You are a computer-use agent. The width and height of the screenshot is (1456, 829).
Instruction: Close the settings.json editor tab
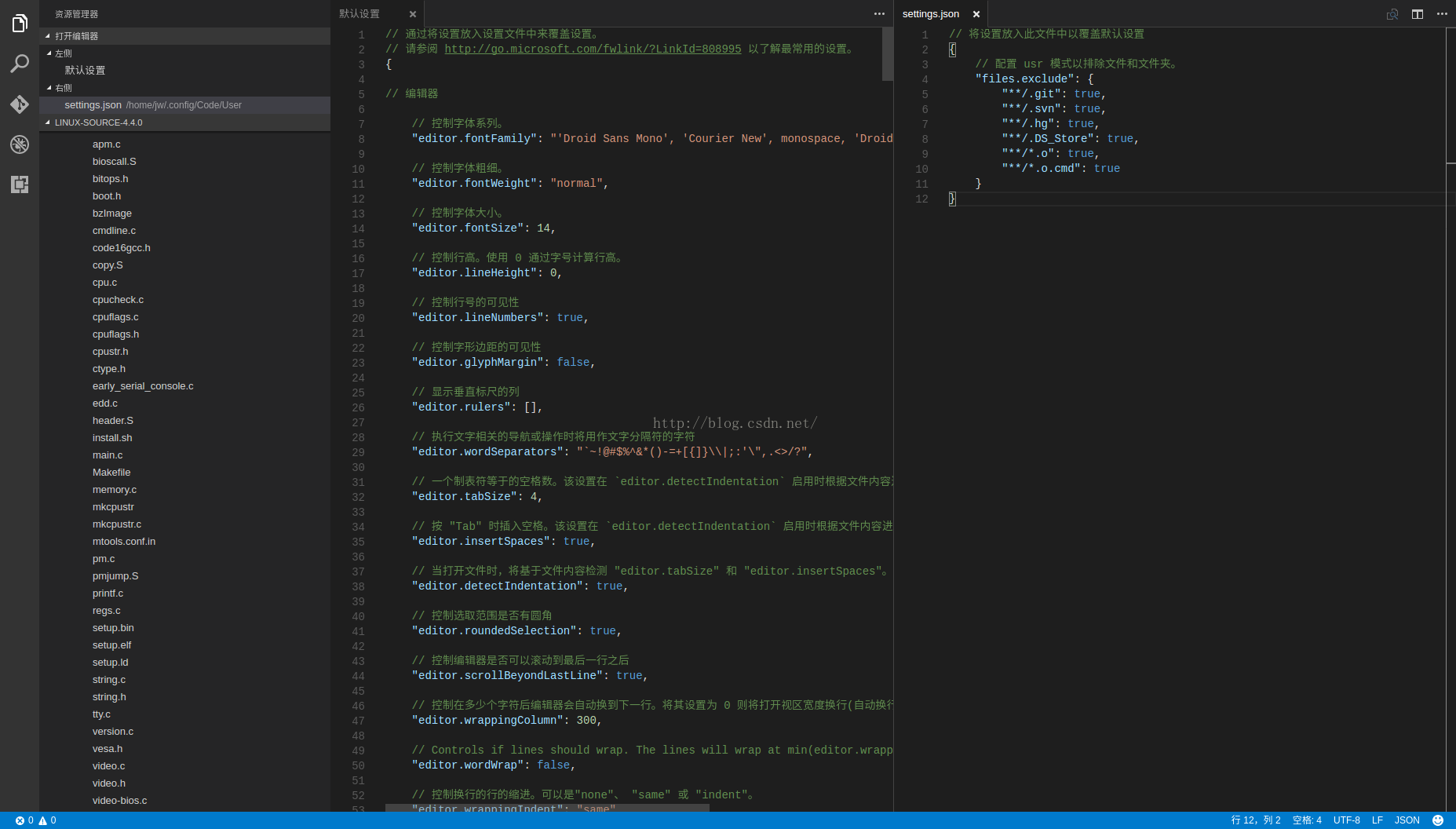(976, 14)
